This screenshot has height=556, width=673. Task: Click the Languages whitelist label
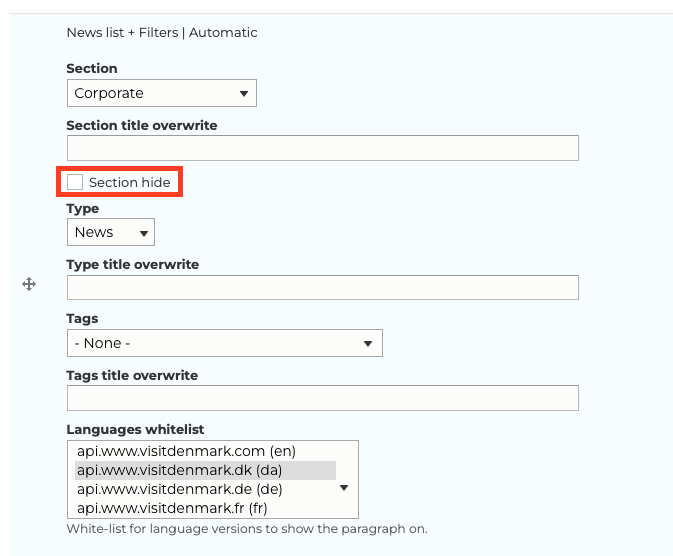[135, 429]
